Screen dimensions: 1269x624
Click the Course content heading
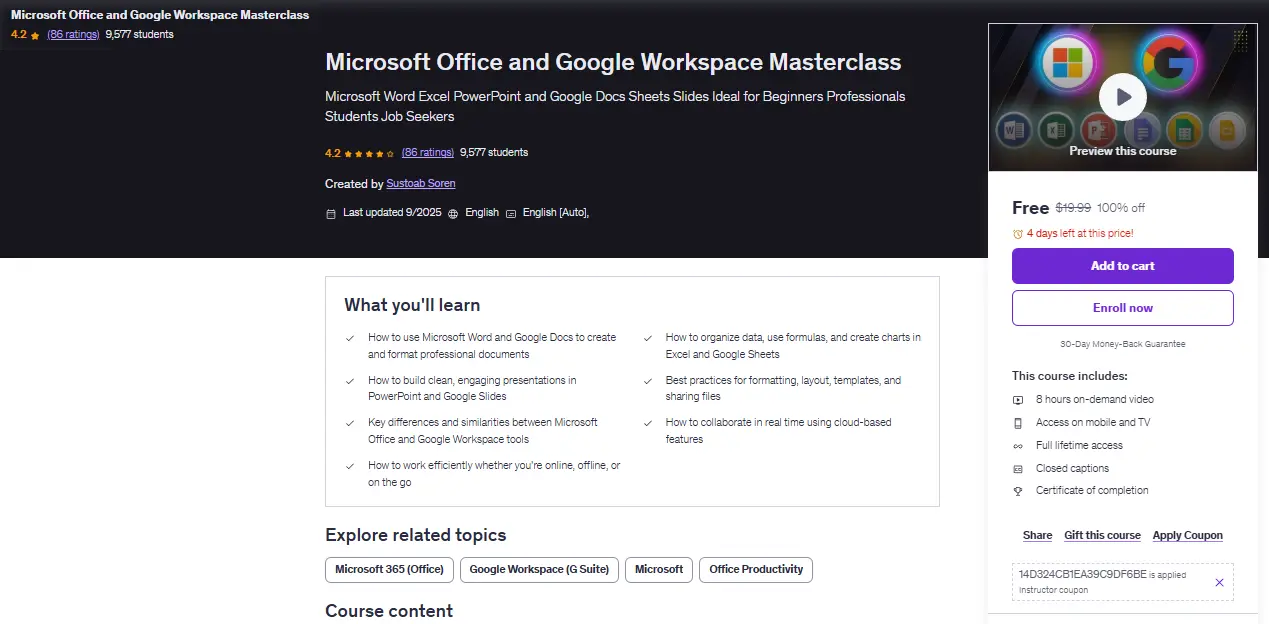pos(389,611)
